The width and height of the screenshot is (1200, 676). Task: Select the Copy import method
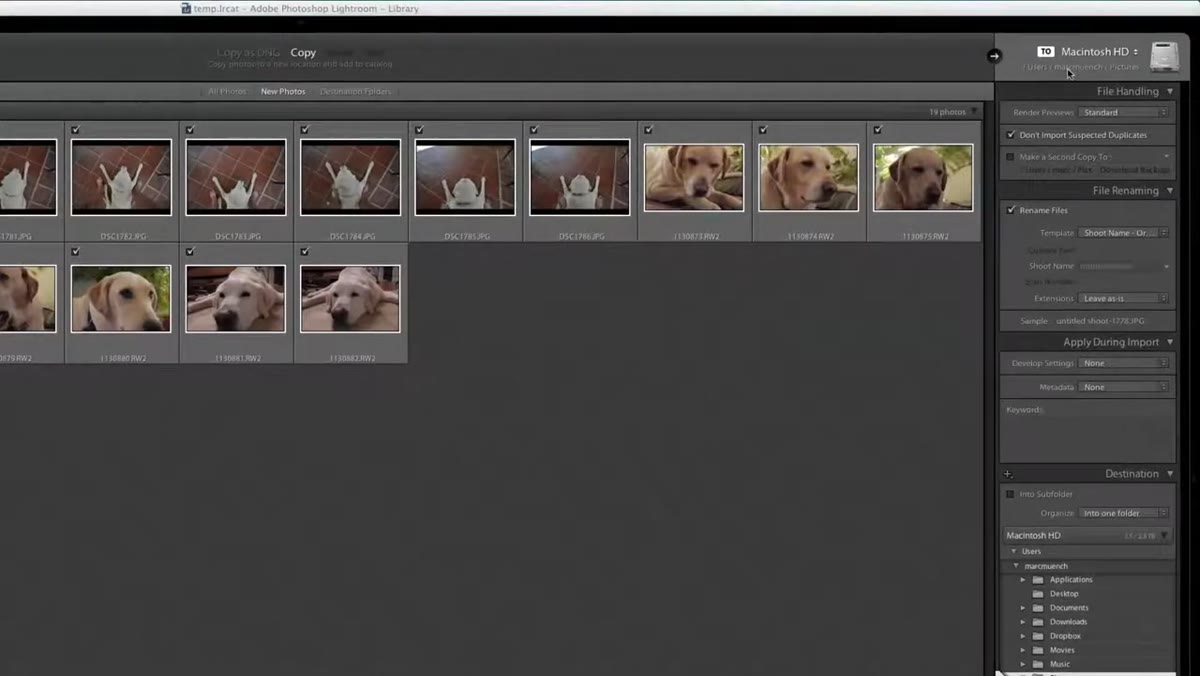tap(303, 53)
